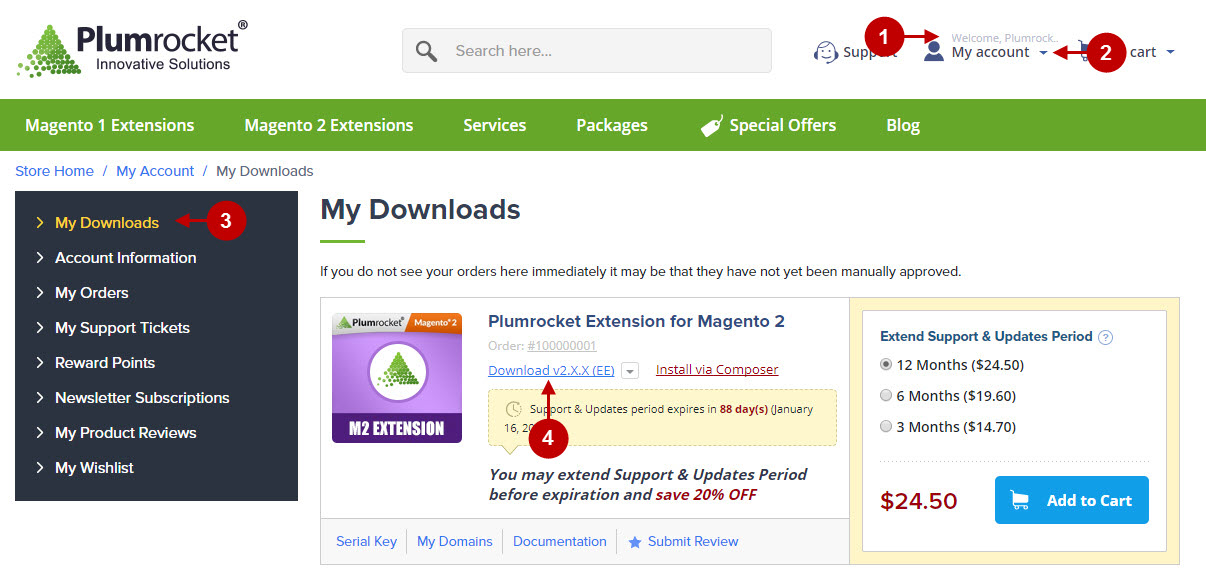Switch to the Blog section
Viewport: 1206px width, 577px height.
coord(902,125)
